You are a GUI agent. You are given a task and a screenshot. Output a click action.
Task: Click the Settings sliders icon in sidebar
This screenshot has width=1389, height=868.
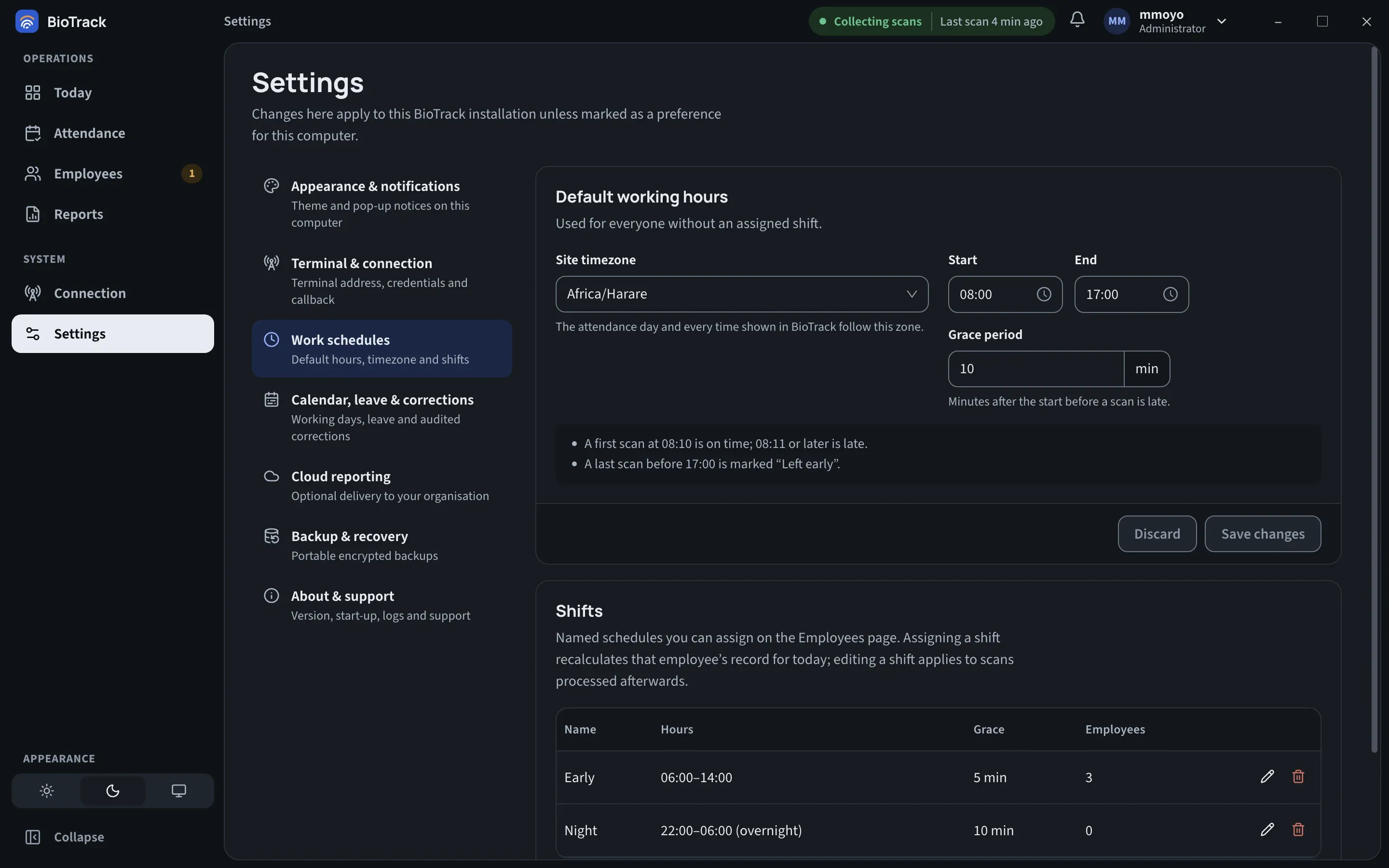[x=33, y=334]
